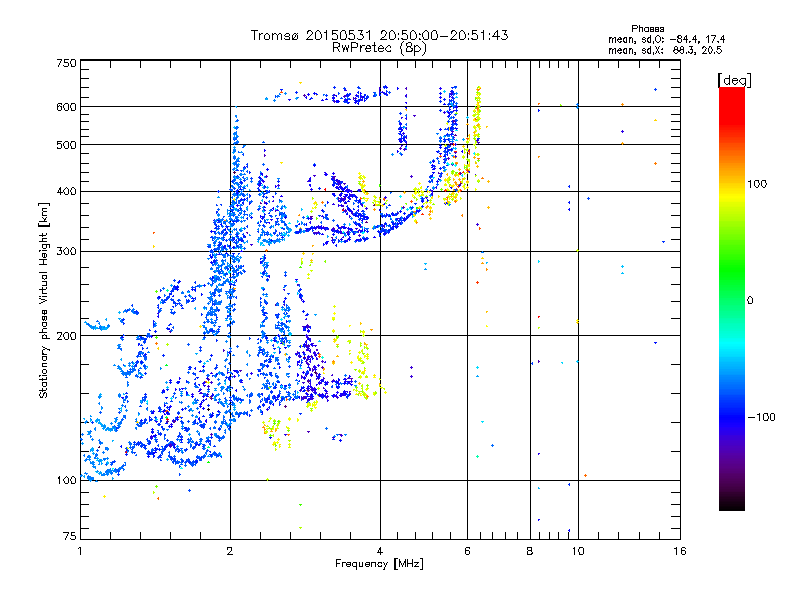Image resolution: width=800 pixels, height=600 pixels.
Task: Click the x-axis label '2'
Action: [x=230, y=551]
